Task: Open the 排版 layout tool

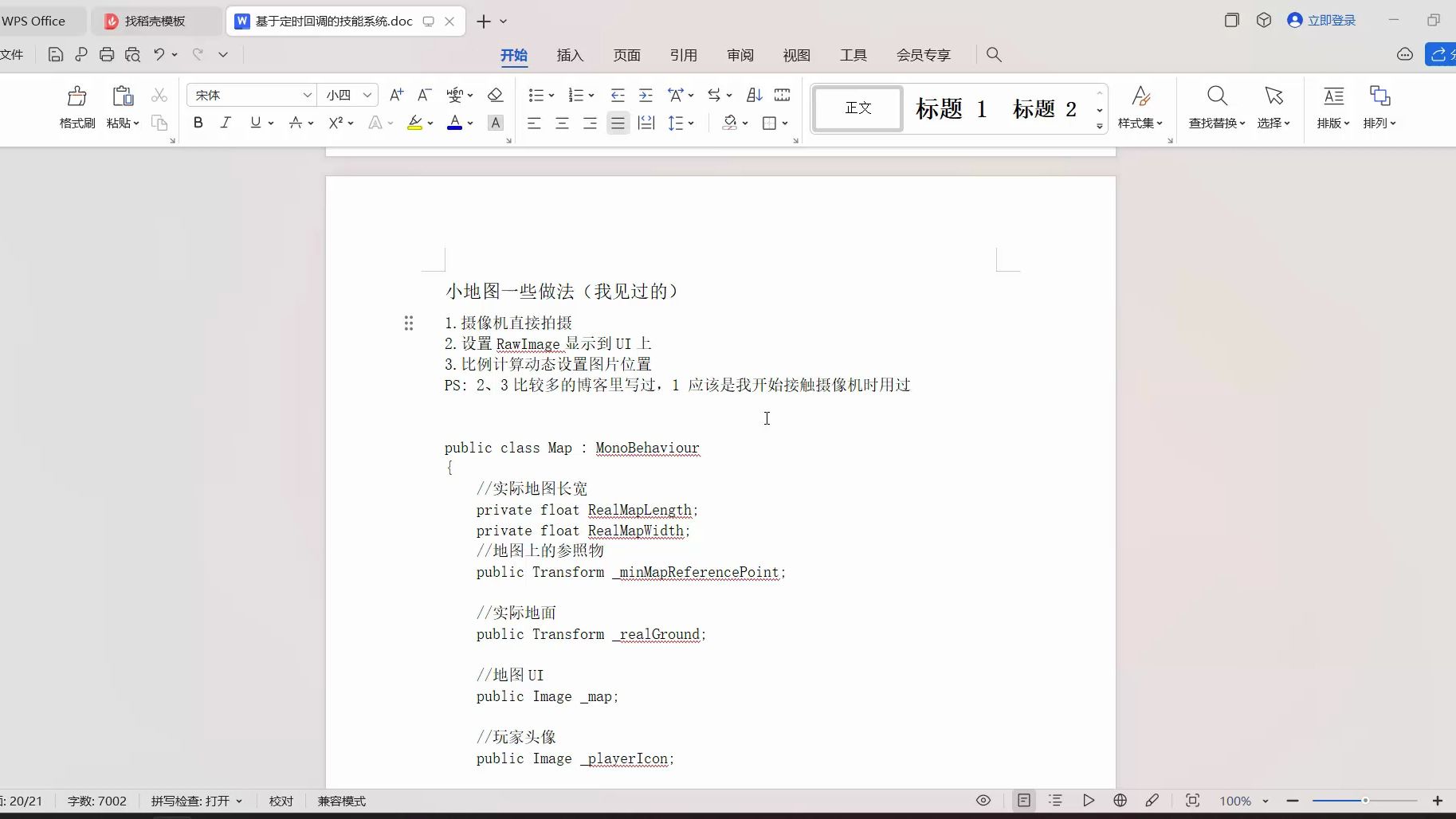Action: pyautogui.click(x=1332, y=108)
